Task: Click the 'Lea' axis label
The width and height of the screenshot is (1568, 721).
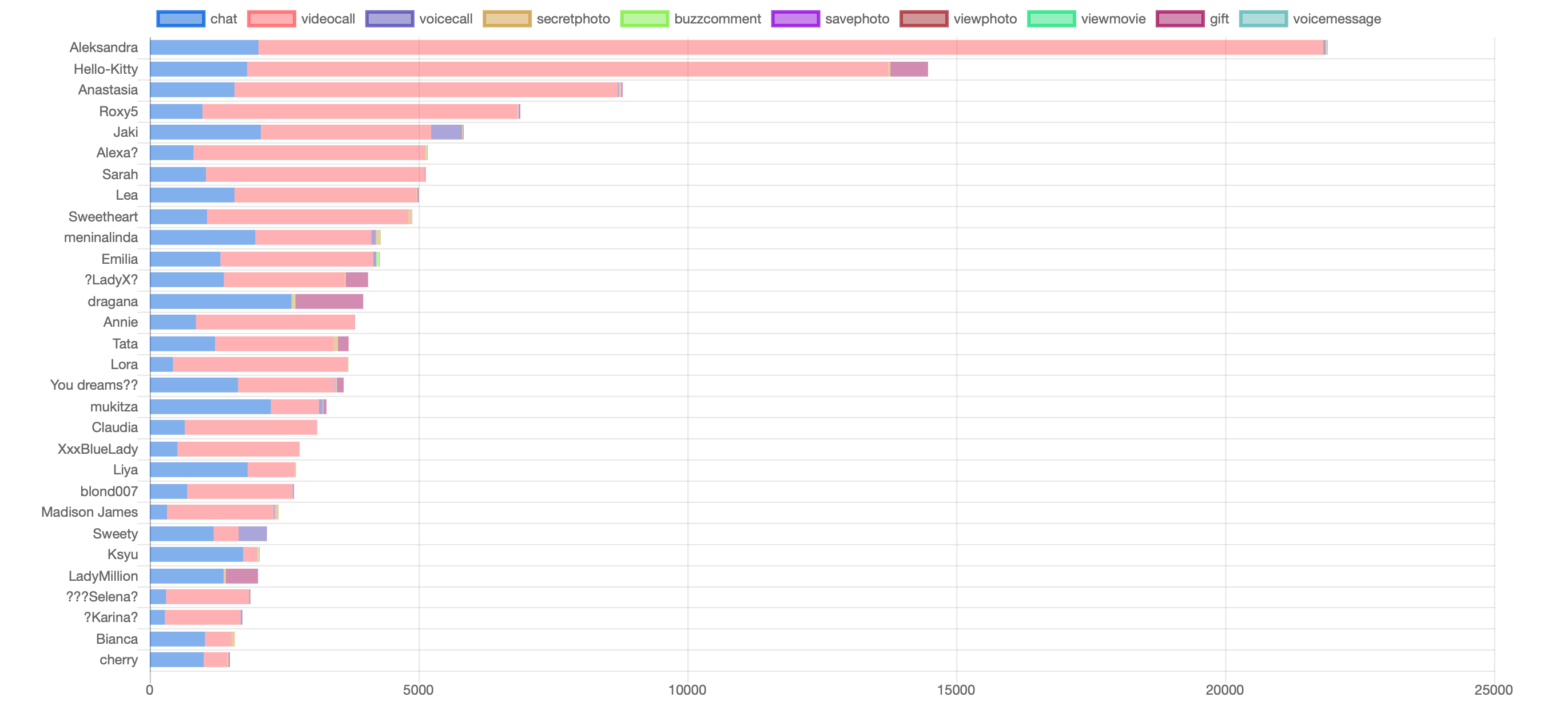Action: click(x=127, y=196)
